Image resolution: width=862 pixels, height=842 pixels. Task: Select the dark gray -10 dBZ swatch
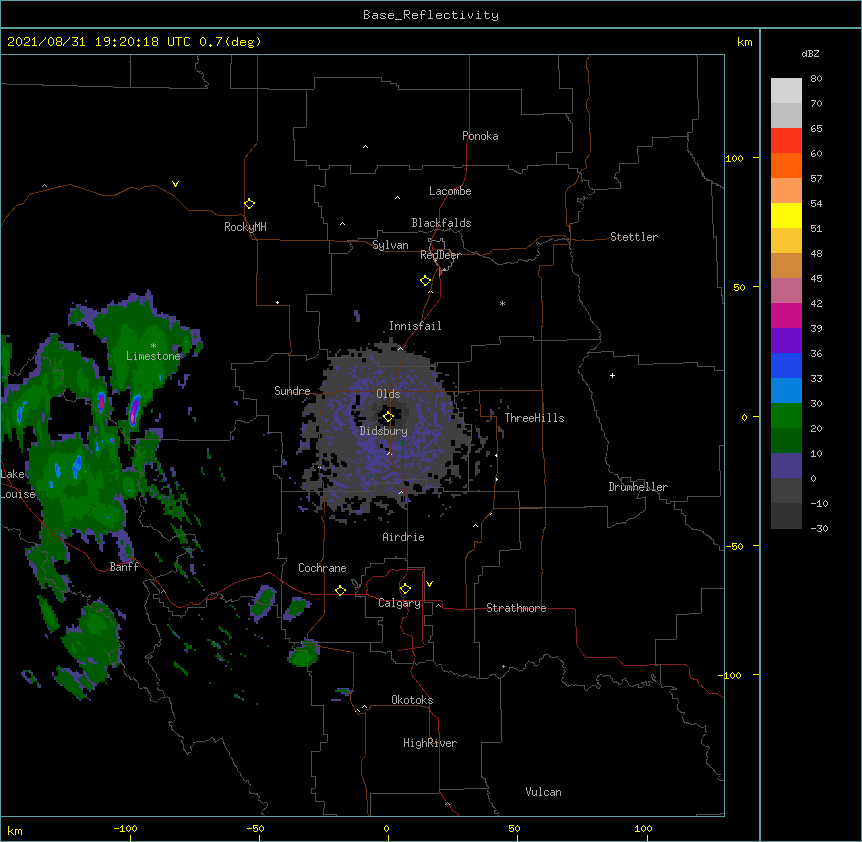786,516
